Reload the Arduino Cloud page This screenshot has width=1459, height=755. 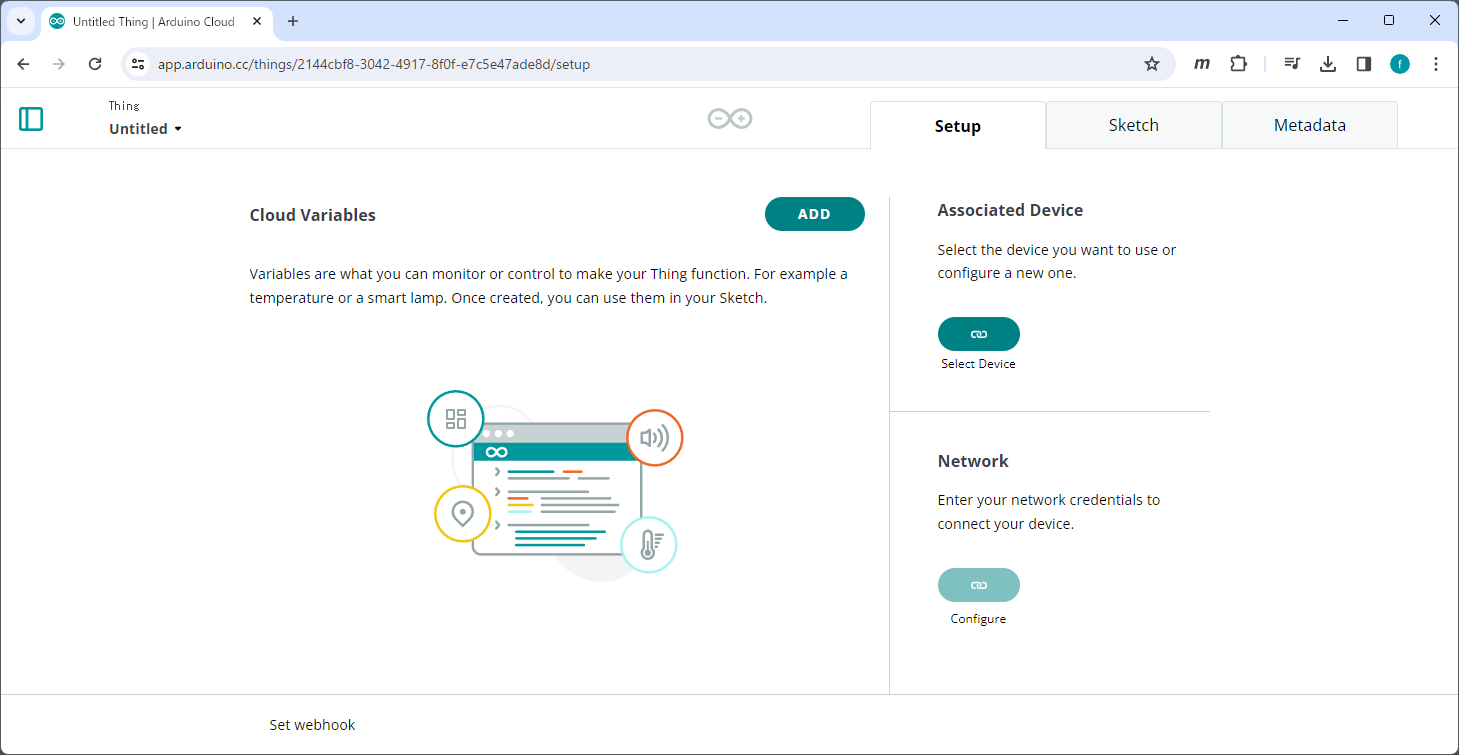click(95, 63)
